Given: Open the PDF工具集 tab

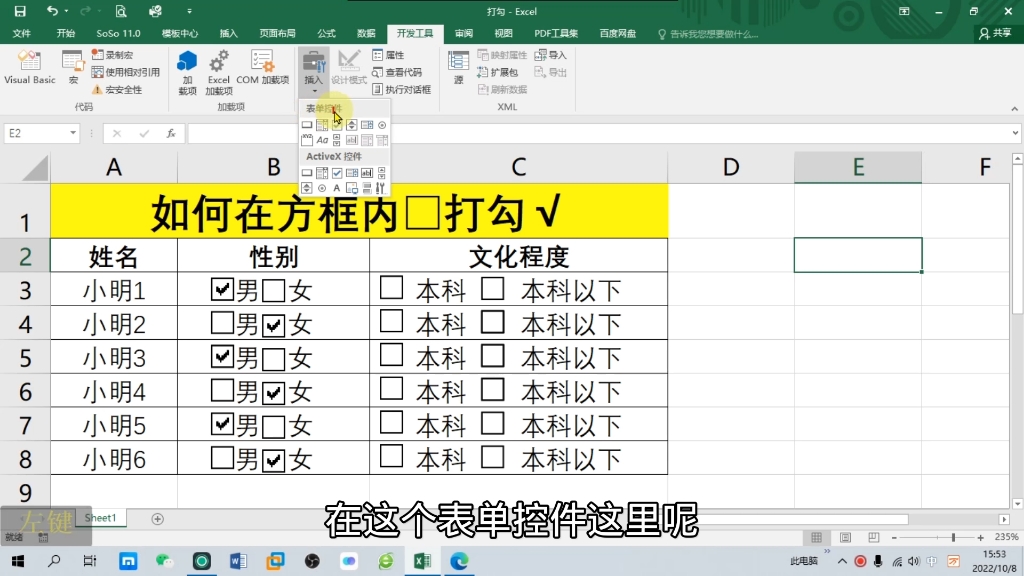Looking at the screenshot, I should point(556,33).
